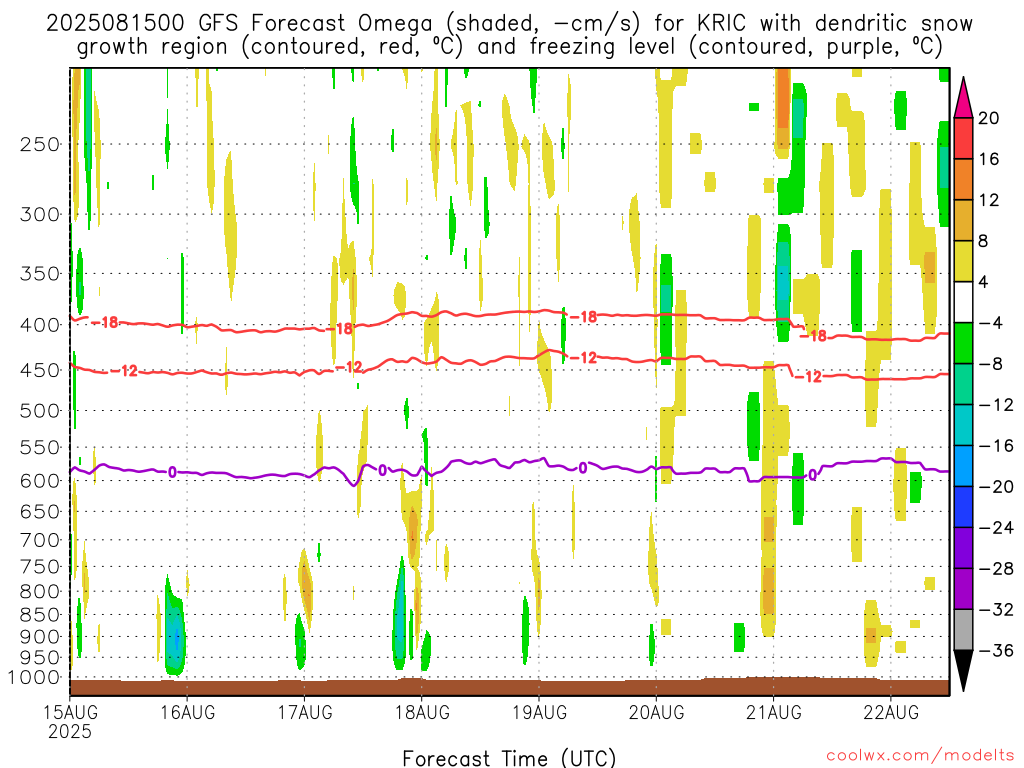1024x768 pixels.
Task: Click the 16AUG time axis label
Action: point(187,712)
